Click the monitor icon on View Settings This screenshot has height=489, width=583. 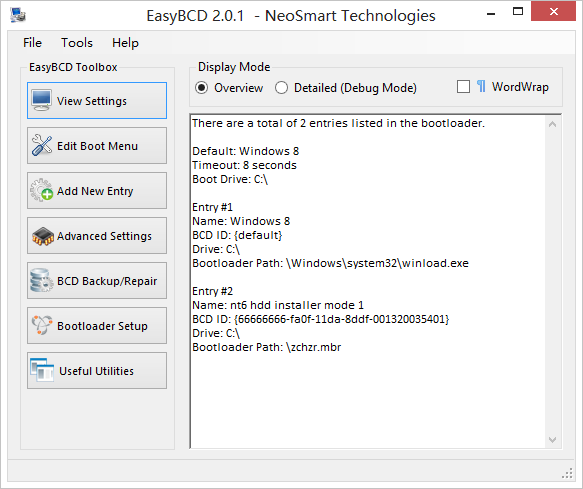[41, 100]
